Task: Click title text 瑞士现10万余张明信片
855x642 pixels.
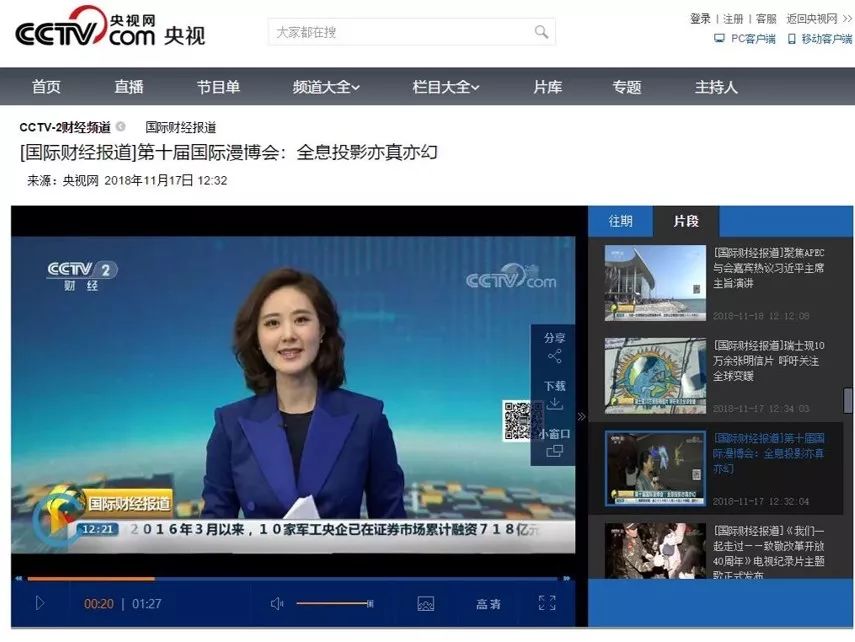Action: click(x=769, y=361)
